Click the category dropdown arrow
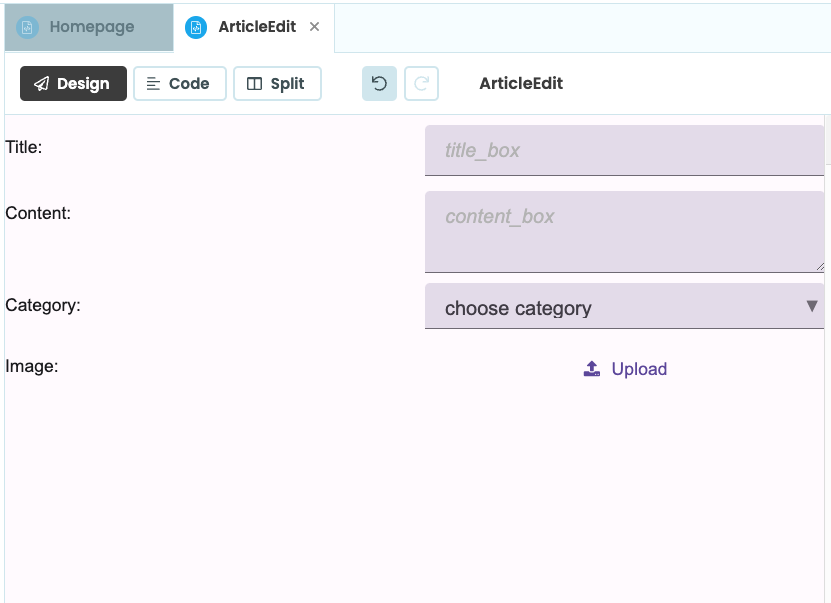Screen dimensions: 831x603 812,306
